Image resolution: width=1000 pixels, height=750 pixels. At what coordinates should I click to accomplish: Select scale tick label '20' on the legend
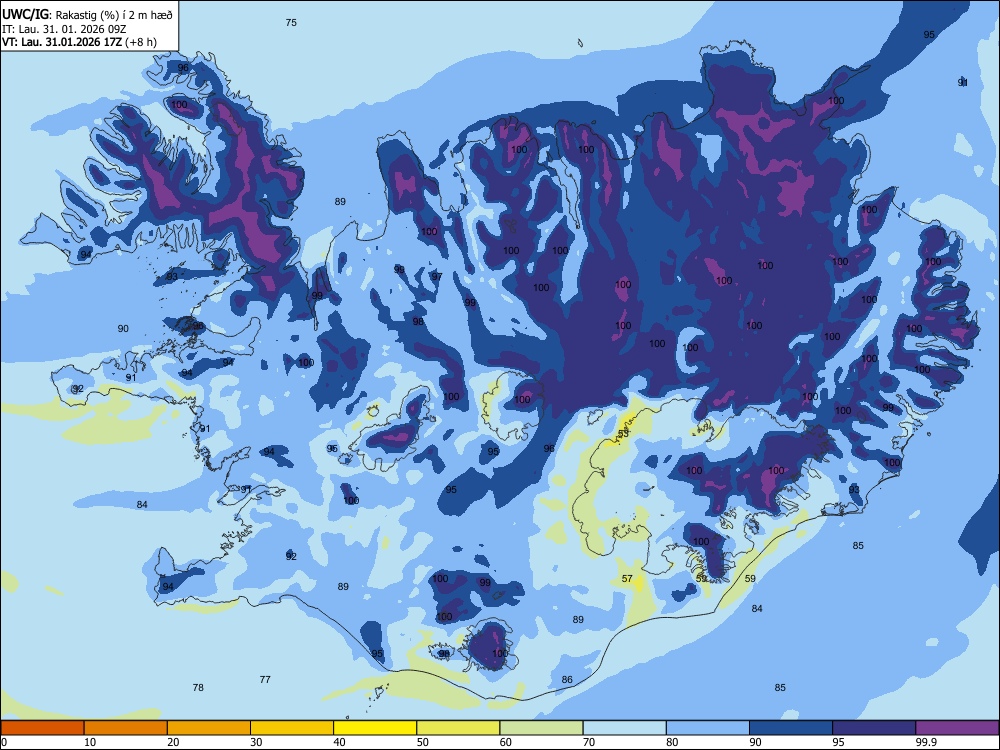click(x=173, y=742)
